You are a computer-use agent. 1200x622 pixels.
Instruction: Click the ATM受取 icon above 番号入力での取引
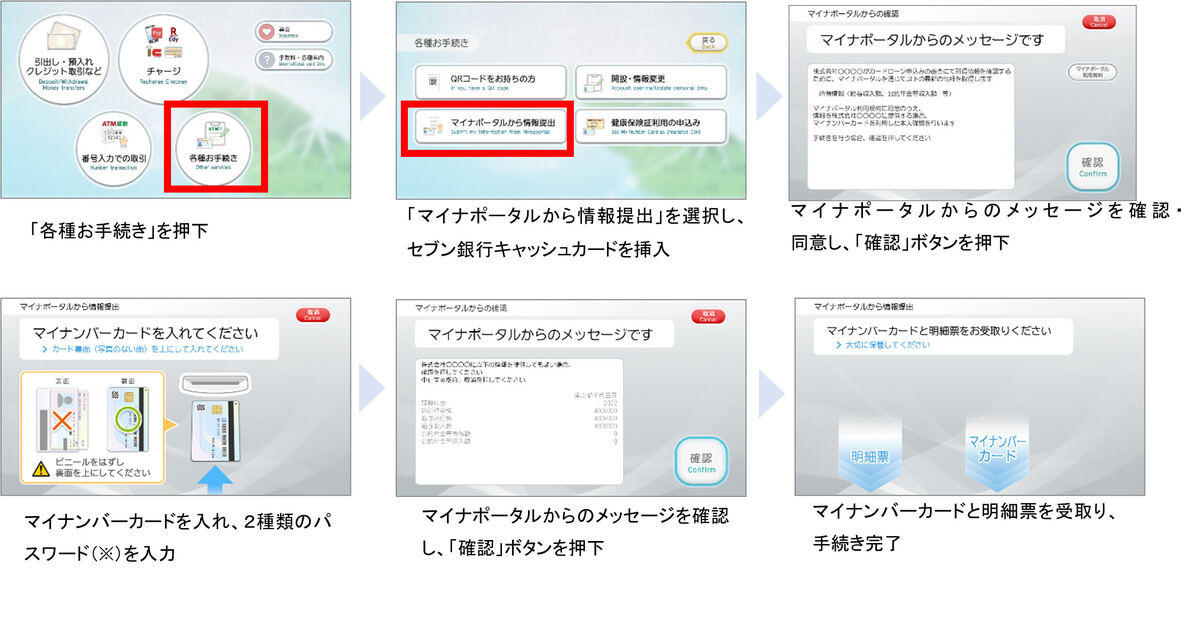tap(116, 133)
